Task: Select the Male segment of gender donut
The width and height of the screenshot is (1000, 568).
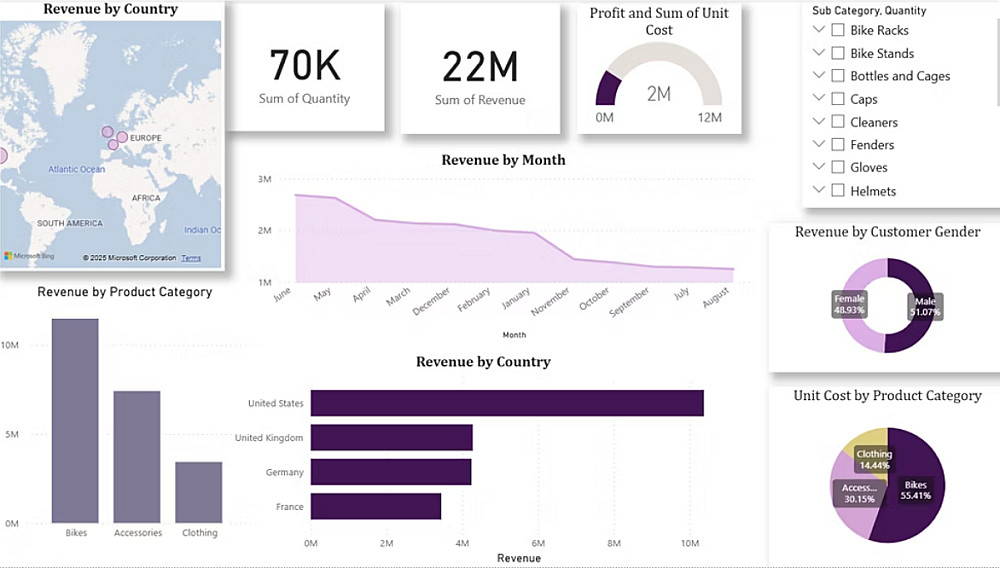Action: pyautogui.click(x=915, y=305)
